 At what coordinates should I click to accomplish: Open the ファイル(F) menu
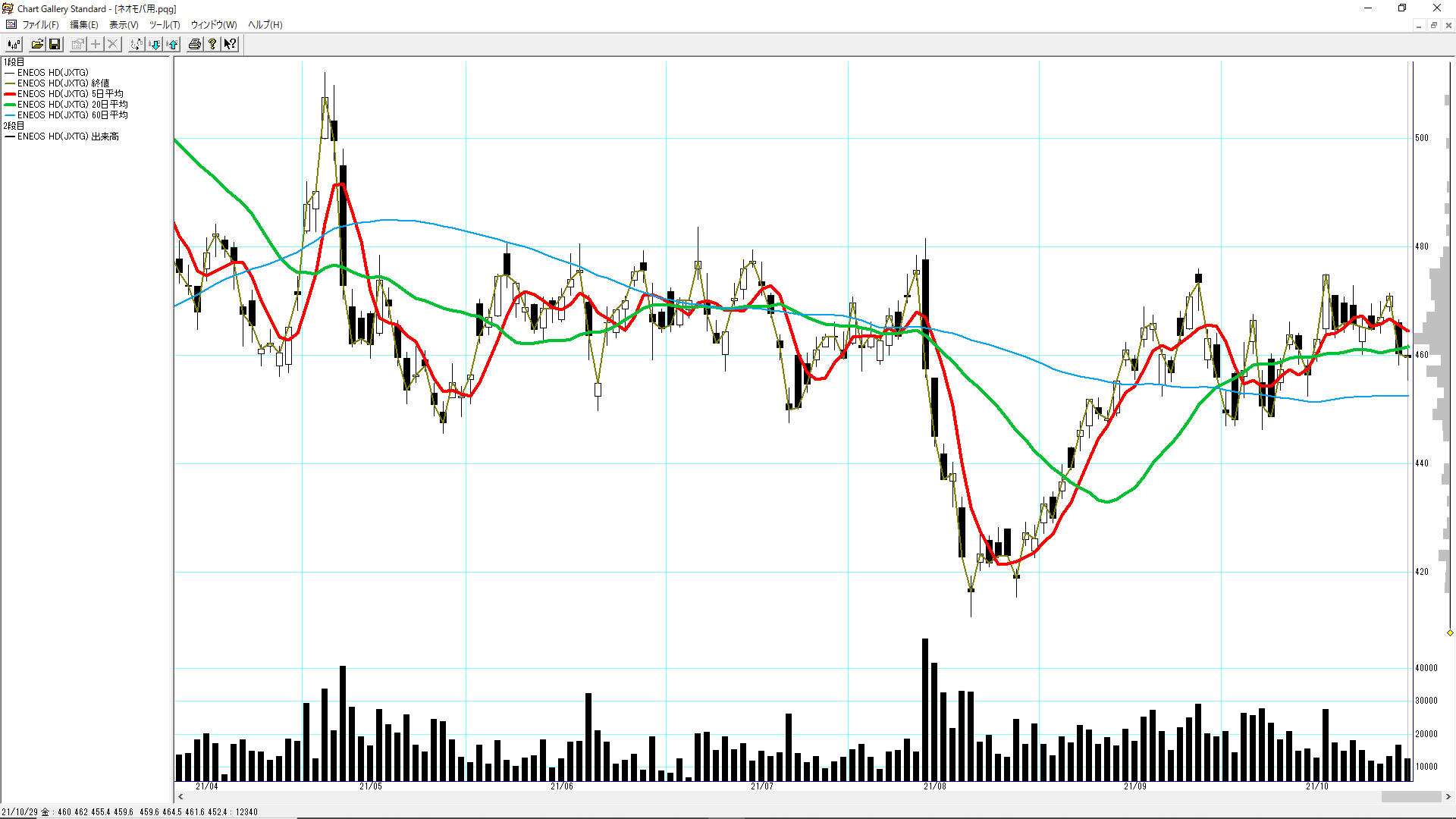pos(39,25)
